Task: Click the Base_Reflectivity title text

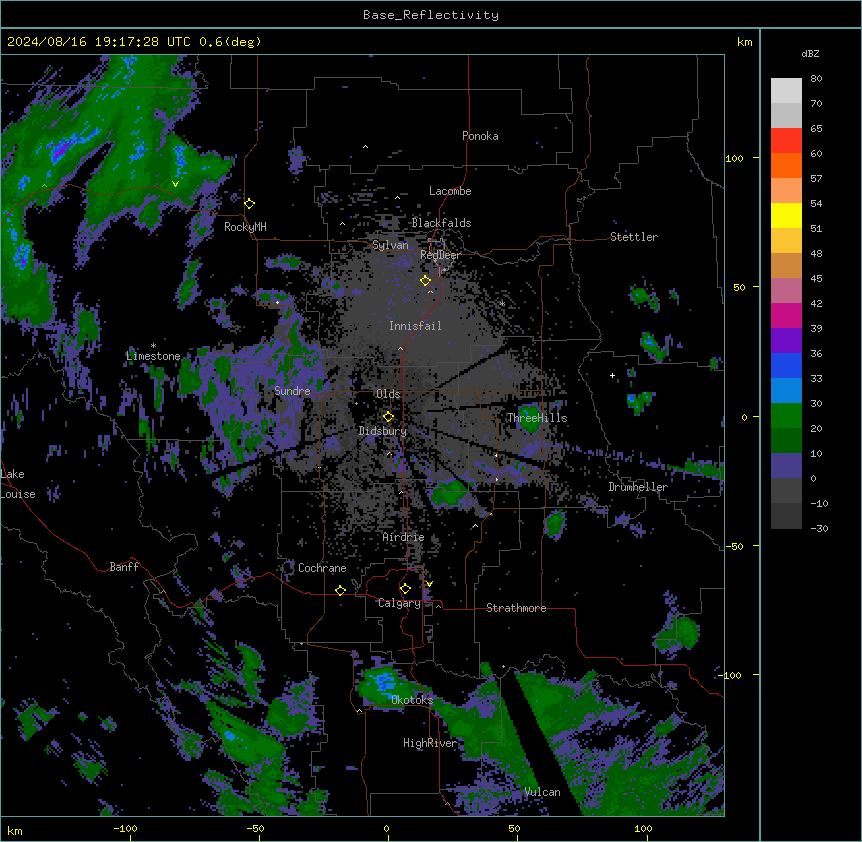Action: point(431,15)
